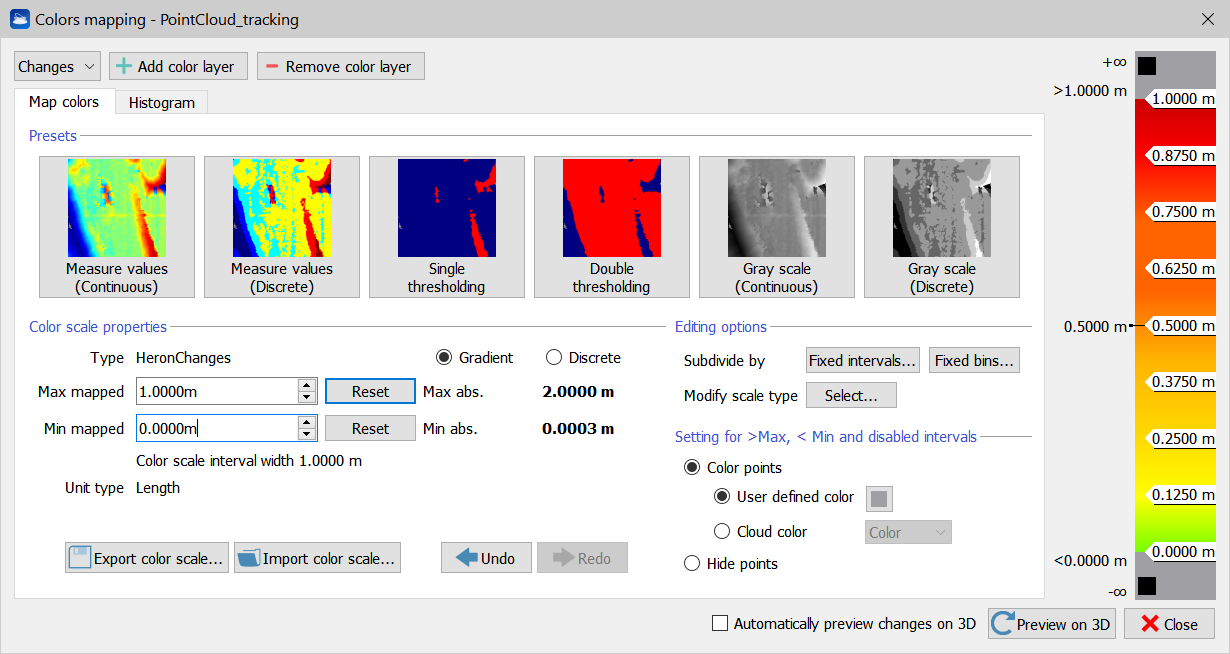The width and height of the screenshot is (1230, 654).
Task: Open Fixed intervals subdivide dialog
Action: 863,361
